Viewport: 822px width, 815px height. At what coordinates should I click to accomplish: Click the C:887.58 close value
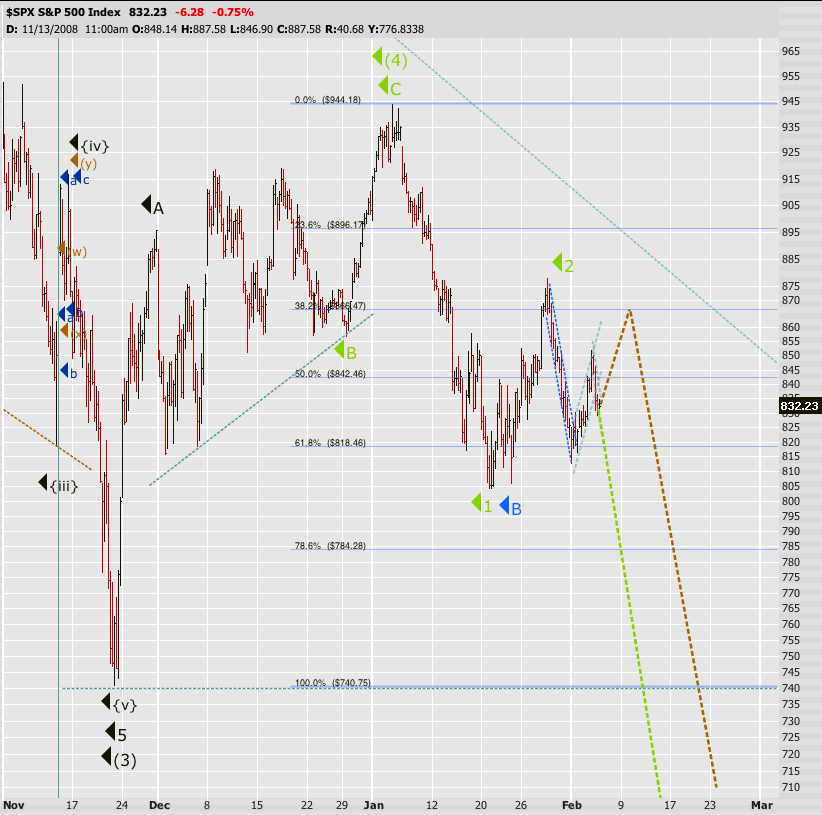pyautogui.click(x=299, y=29)
